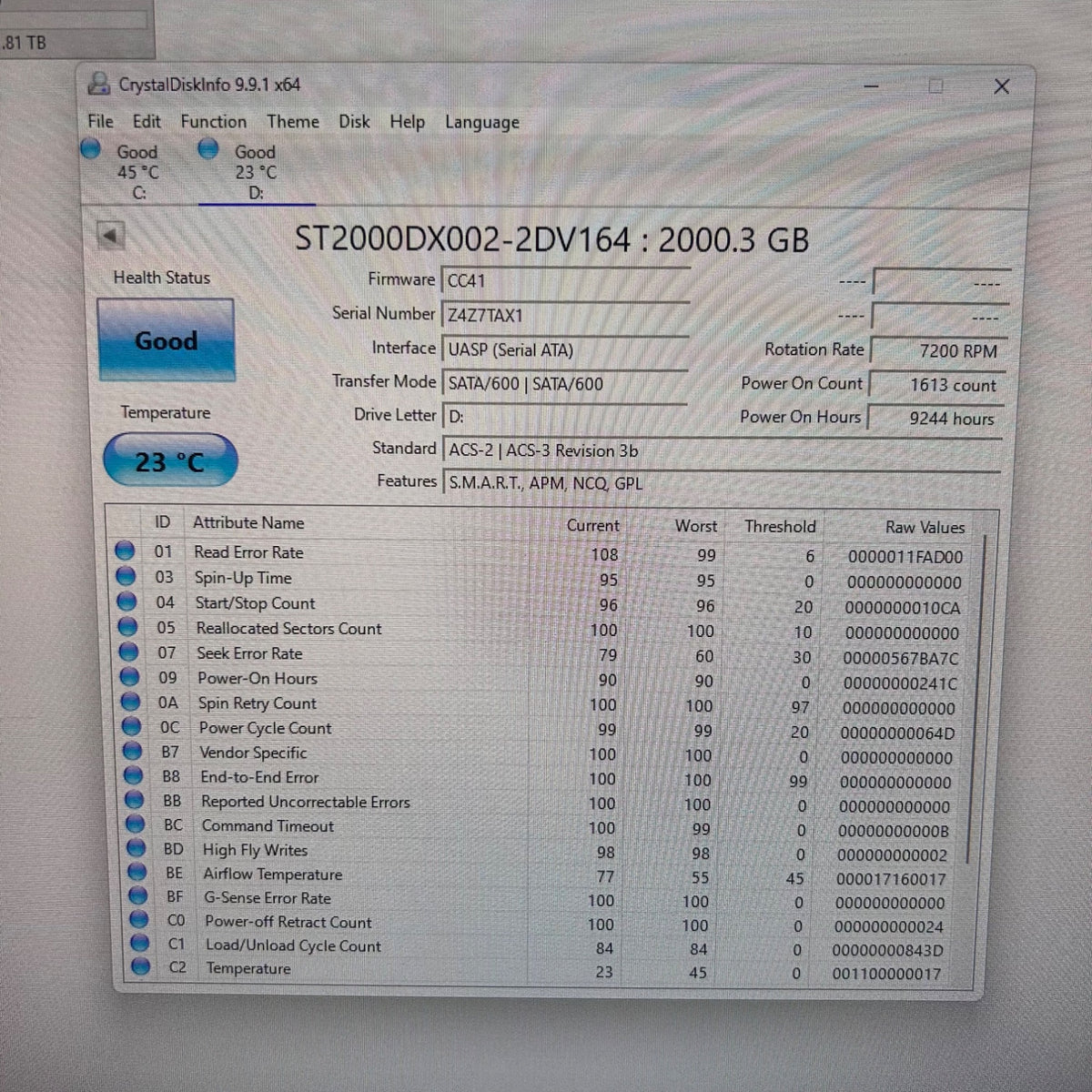Click the Raw Values column header
Image resolution: width=1092 pixels, height=1092 pixels.
tap(925, 527)
